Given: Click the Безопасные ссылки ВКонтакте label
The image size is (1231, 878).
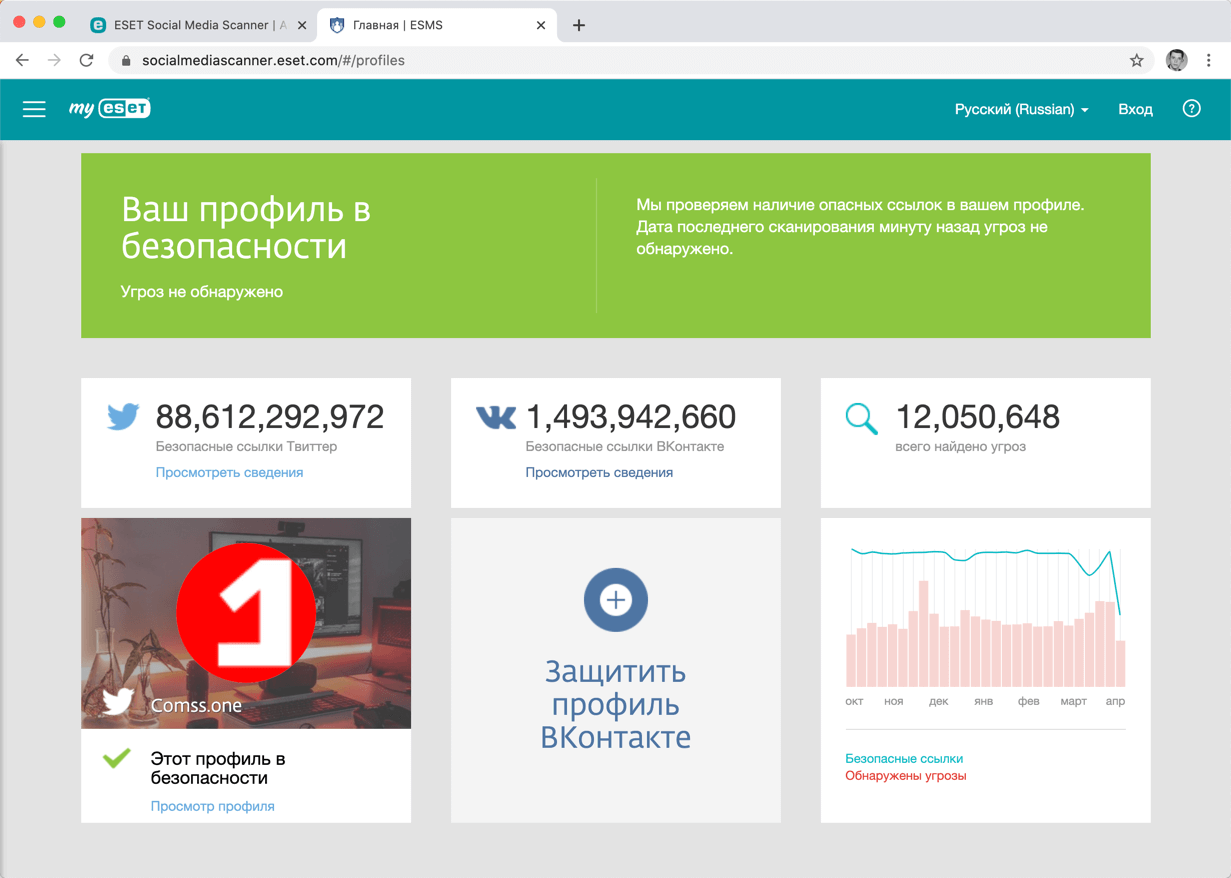Looking at the screenshot, I should 625,446.
